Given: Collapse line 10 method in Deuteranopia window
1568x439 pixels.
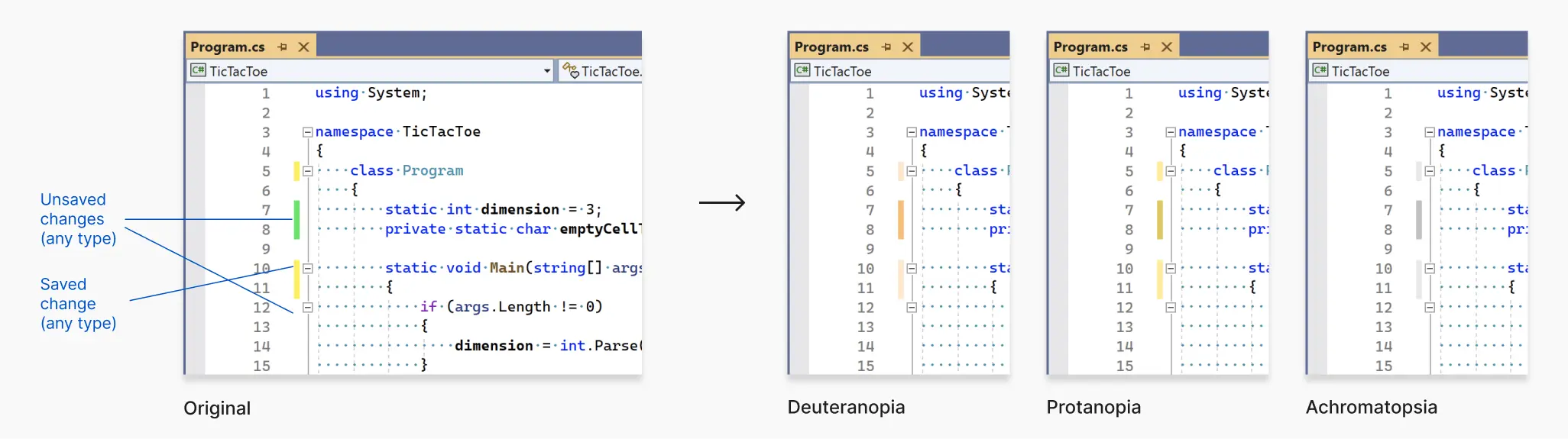Looking at the screenshot, I should 912,268.
